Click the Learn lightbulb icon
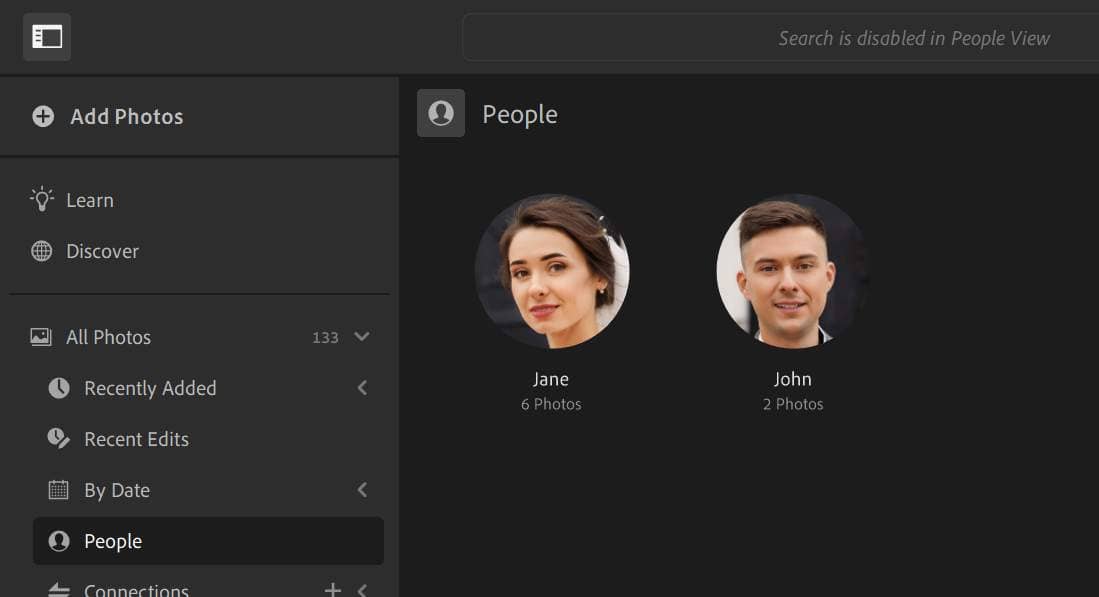The image size is (1099, 597). pyautogui.click(x=41, y=200)
